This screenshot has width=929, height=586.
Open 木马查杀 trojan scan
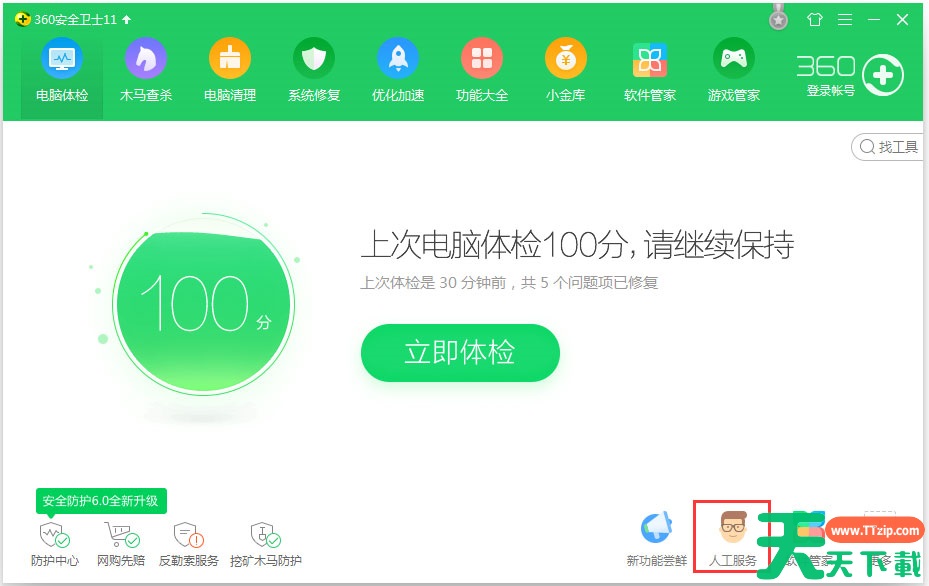pyautogui.click(x=146, y=71)
